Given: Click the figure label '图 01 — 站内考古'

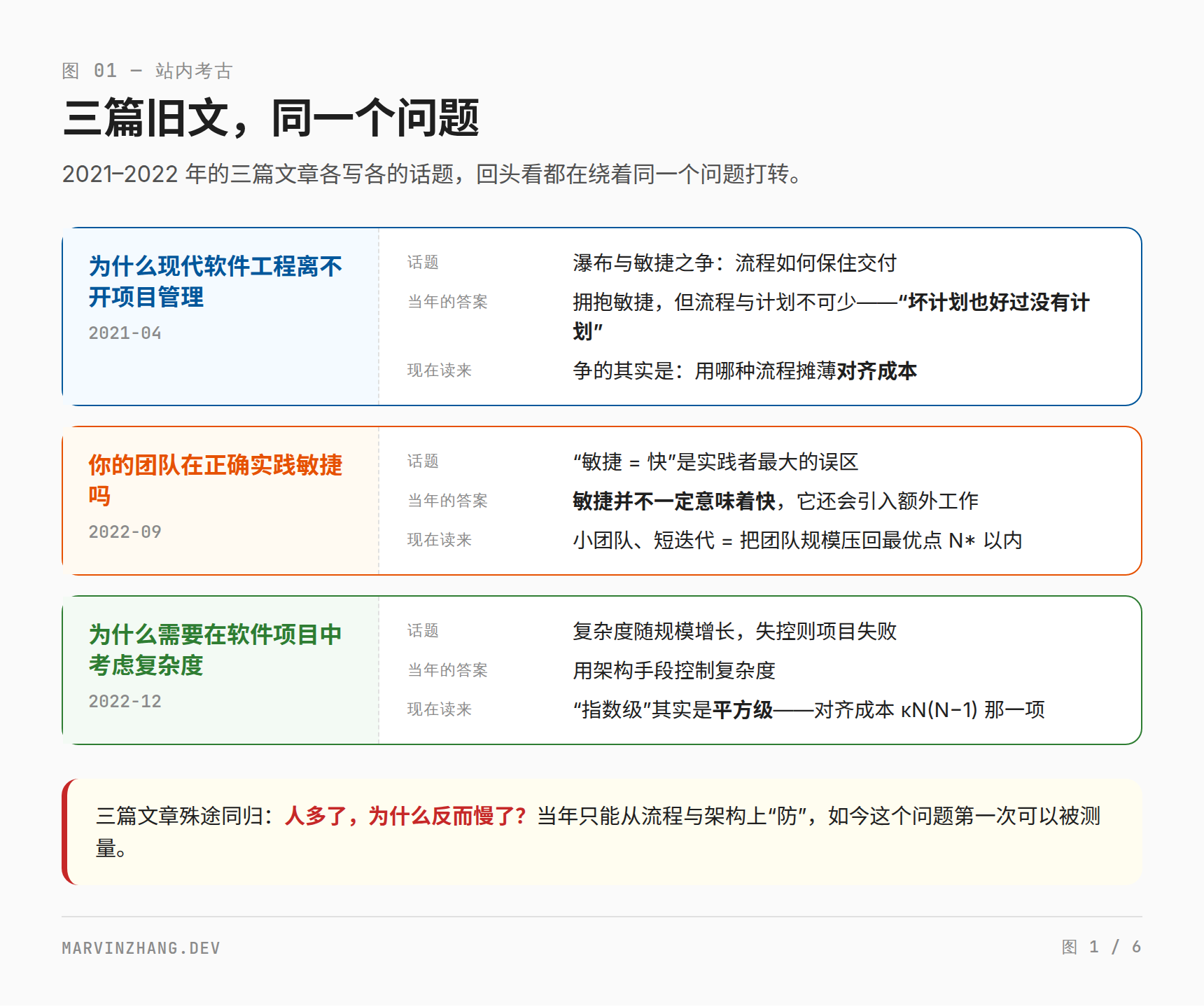Looking at the screenshot, I should pyautogui.click(x=147, y=71).
